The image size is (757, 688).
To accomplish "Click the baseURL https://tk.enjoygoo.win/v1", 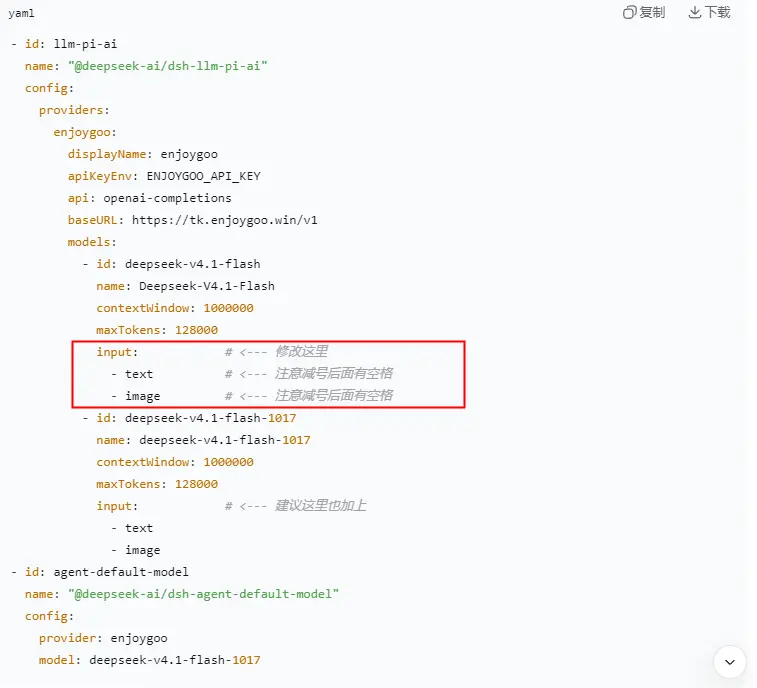I will tap(192, 220).
